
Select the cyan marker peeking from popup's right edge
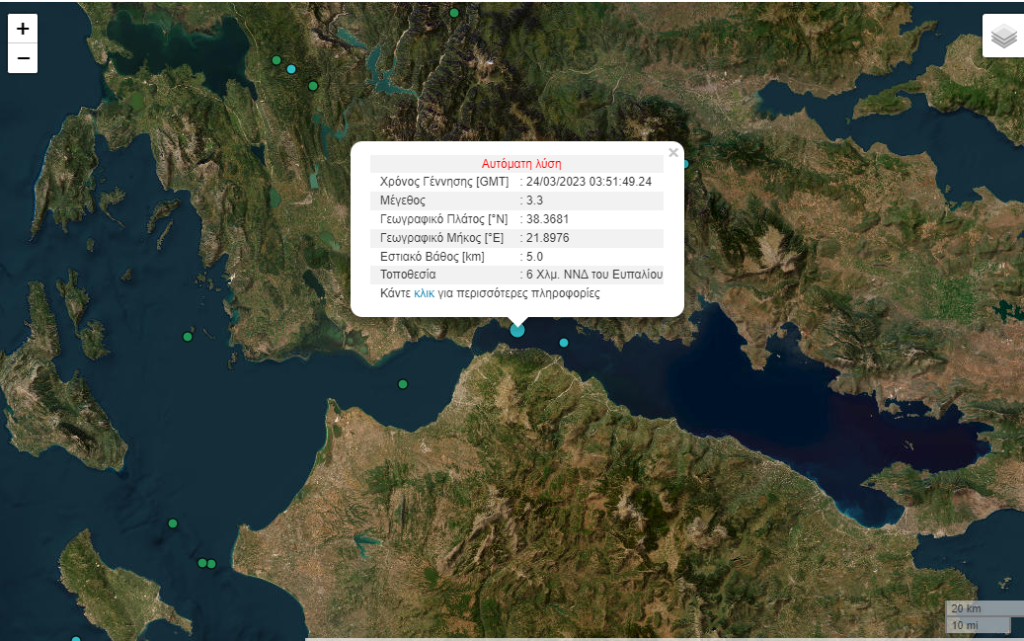685,164
